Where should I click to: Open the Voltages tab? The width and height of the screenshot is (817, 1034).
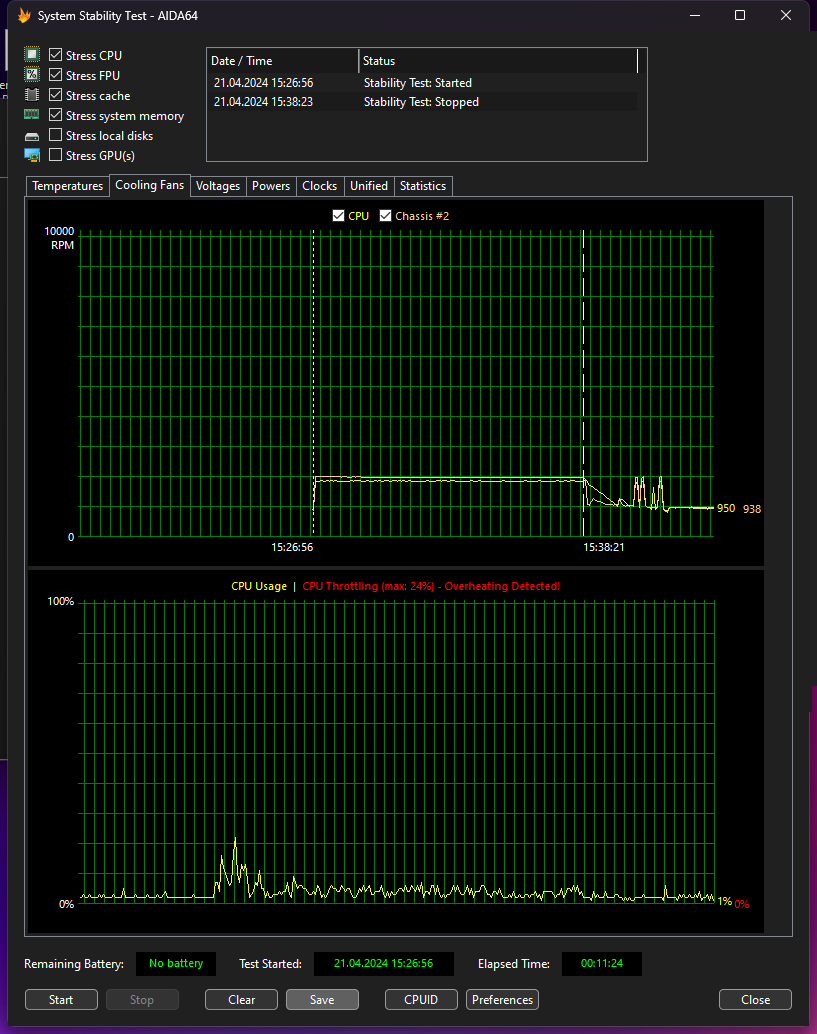tap(218, 186)
